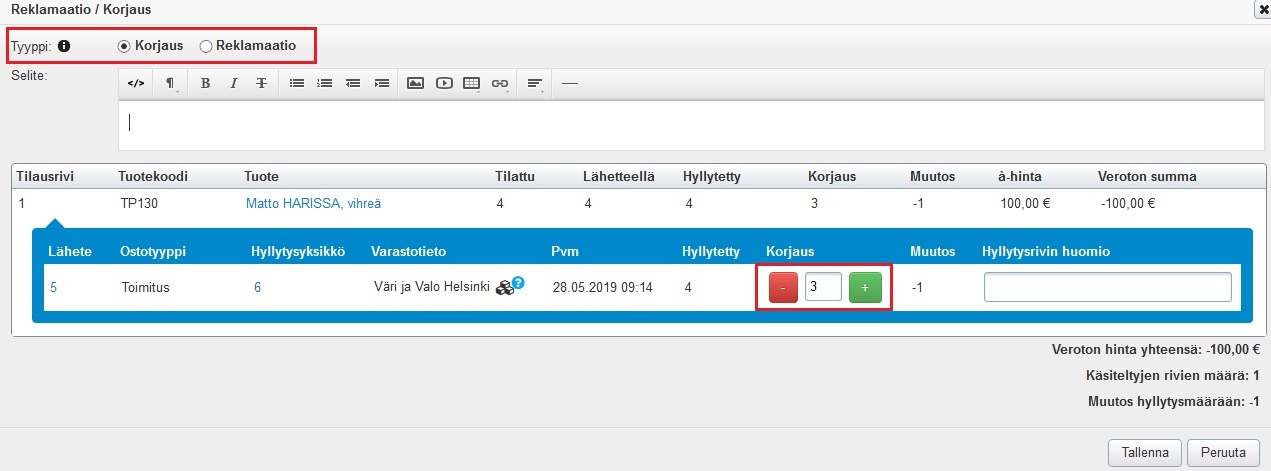
Task: Insert horizontal line in editor
Action: (570, 83)
